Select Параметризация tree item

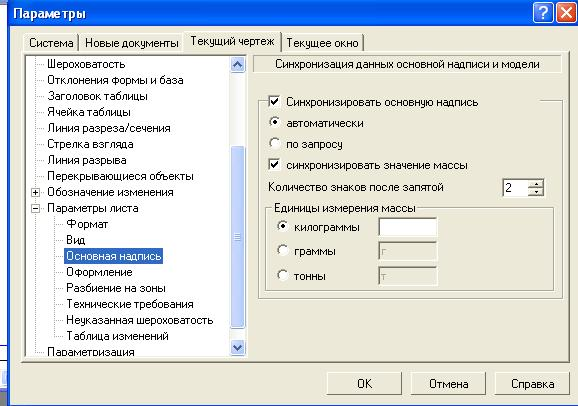tap(91, 351)
